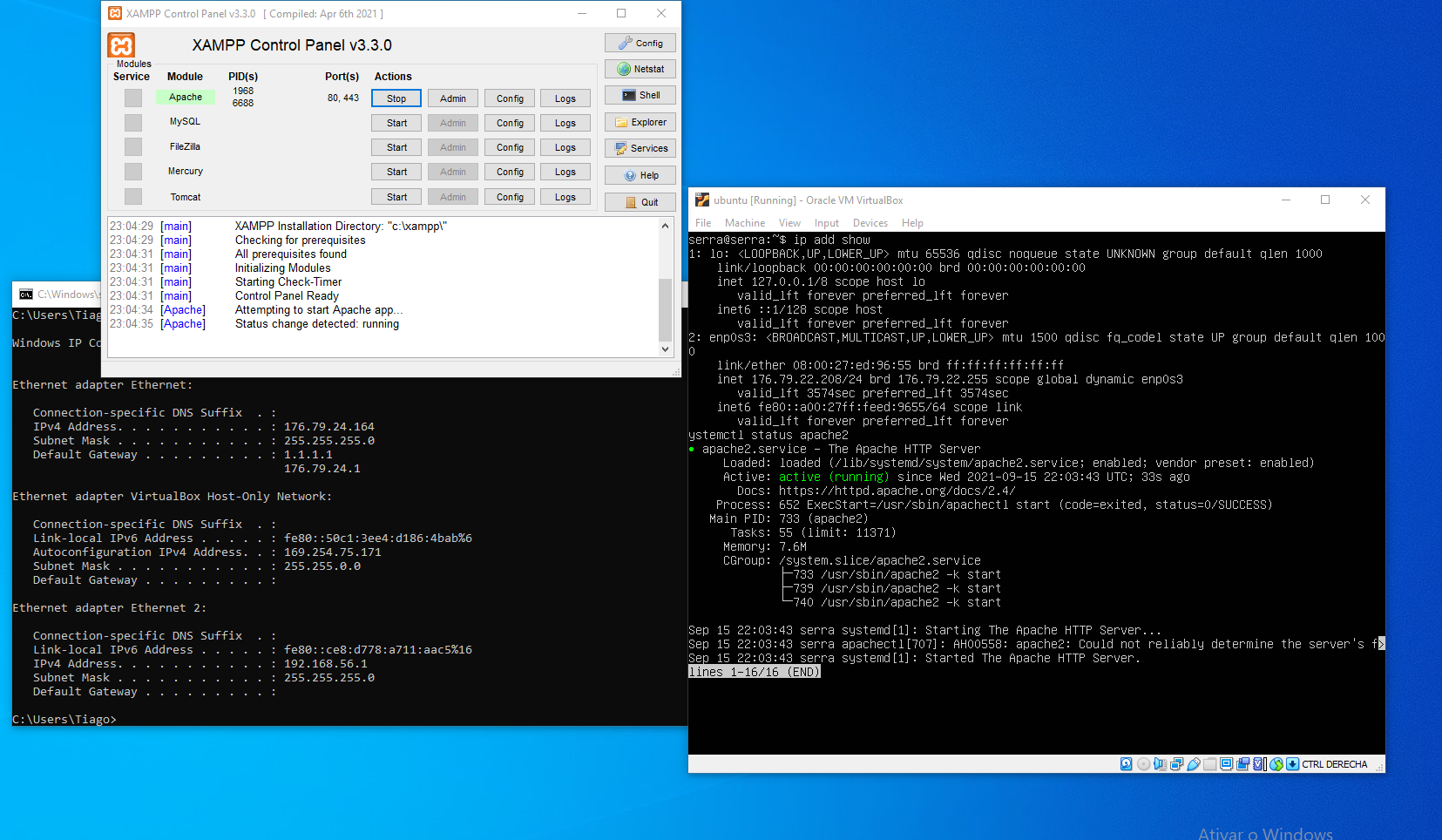Click the XAMPP log scrollbar thumb
1442x840 pixels.
pyautogui.click(x=665, y=310)
